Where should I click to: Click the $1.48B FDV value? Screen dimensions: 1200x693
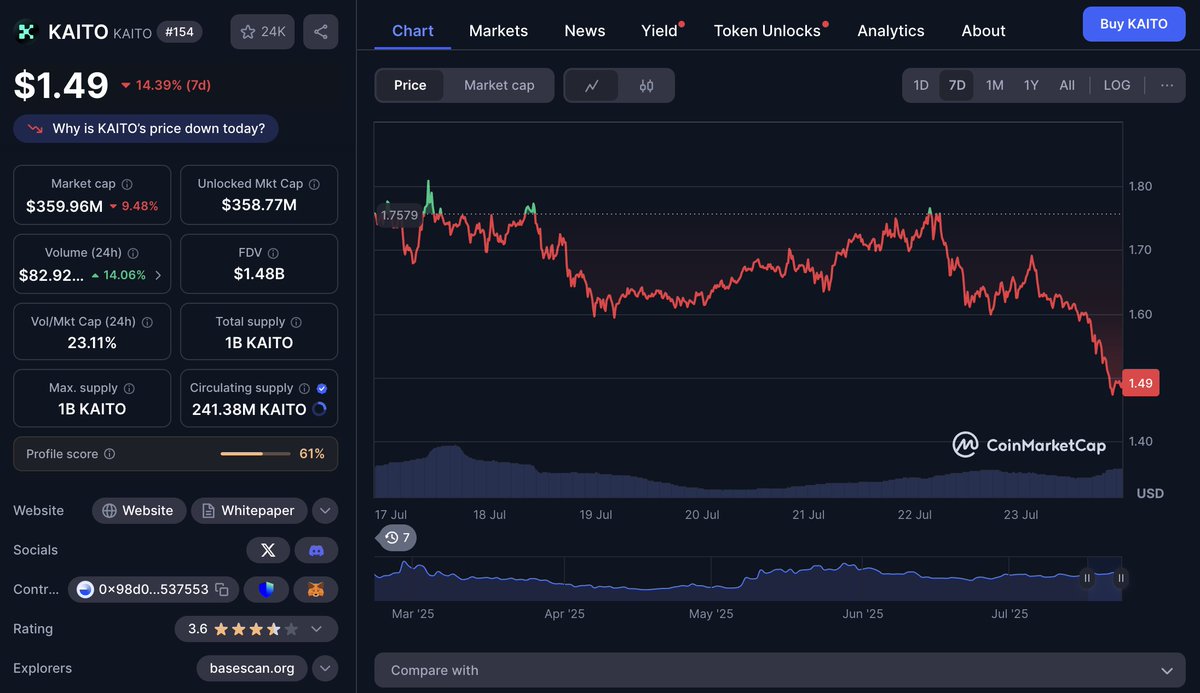point(259,273)
